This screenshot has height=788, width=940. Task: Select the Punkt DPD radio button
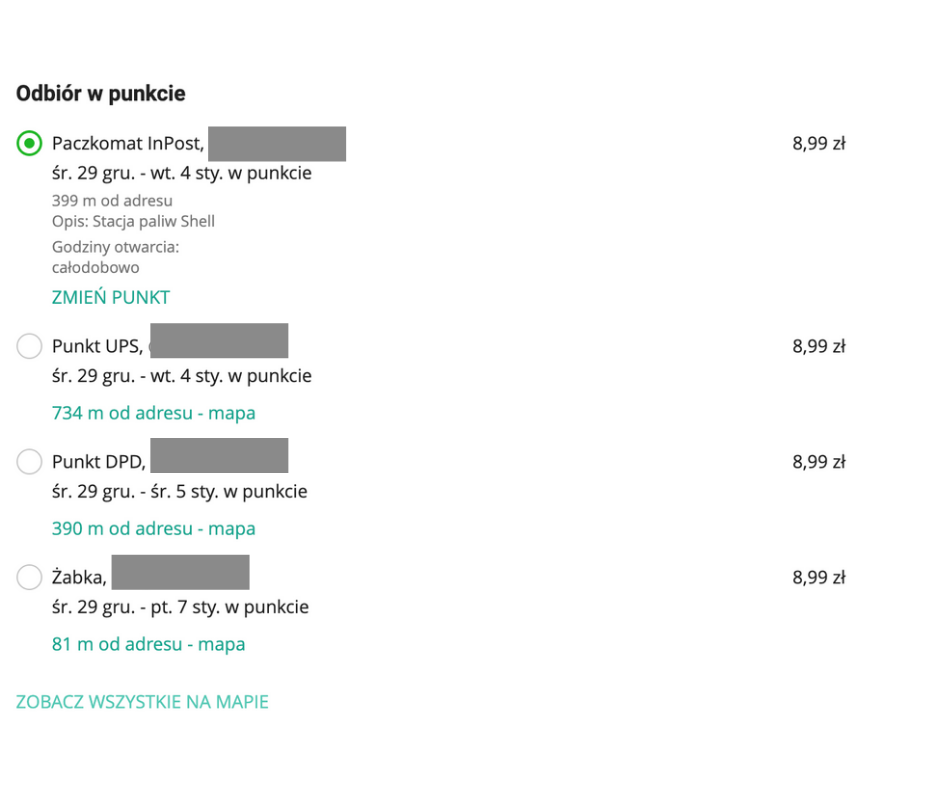(30, 462)
